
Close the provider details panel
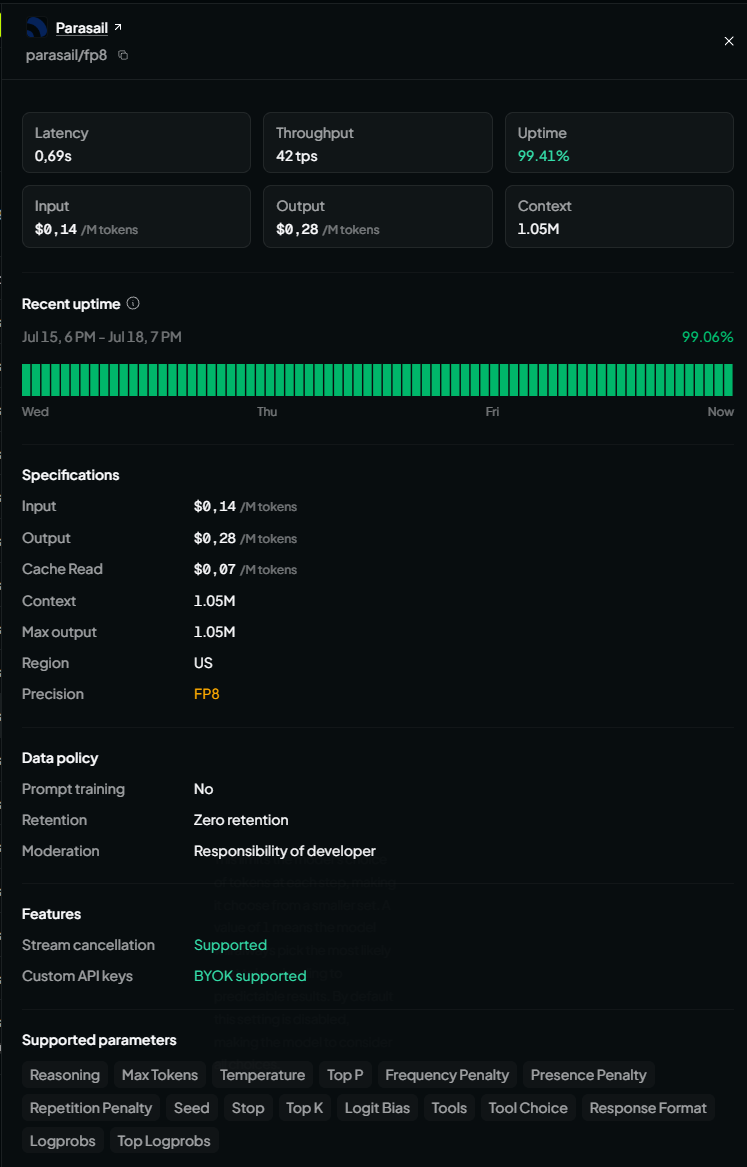pos(729,41)
